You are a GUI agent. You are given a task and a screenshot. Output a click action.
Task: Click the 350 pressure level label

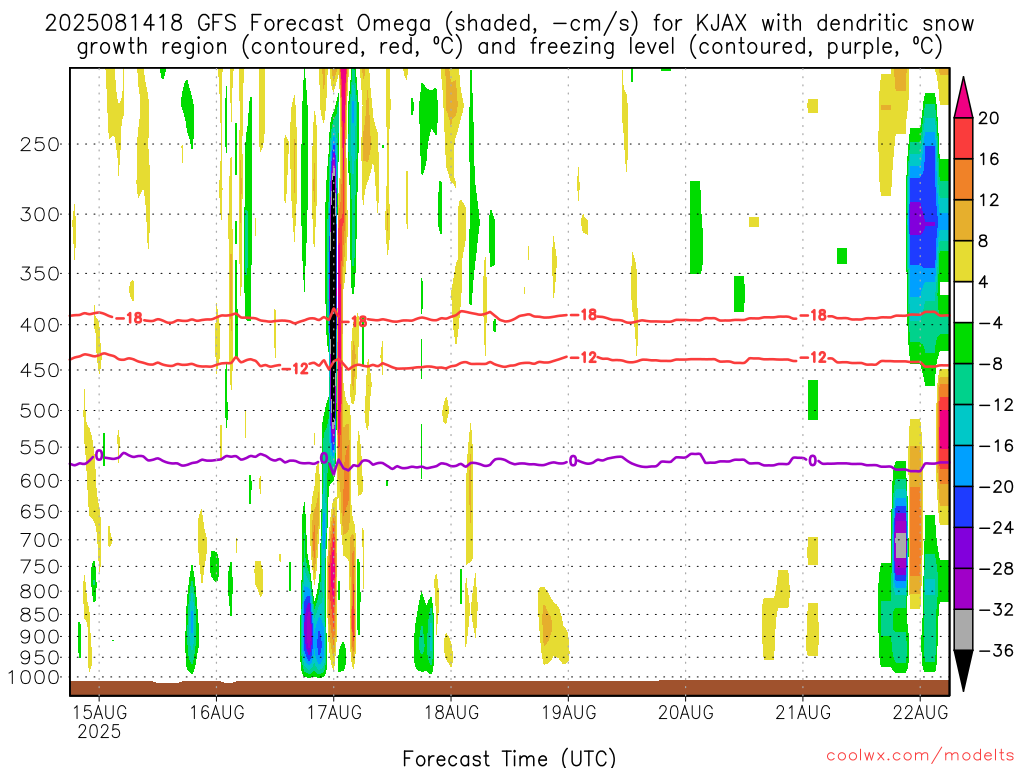[40, 274]
